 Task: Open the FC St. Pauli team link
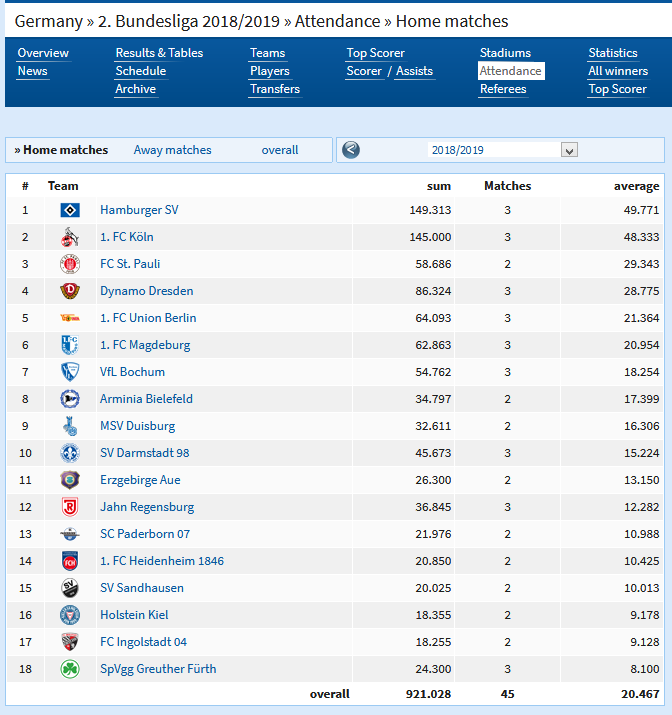[x=130, y=264]
